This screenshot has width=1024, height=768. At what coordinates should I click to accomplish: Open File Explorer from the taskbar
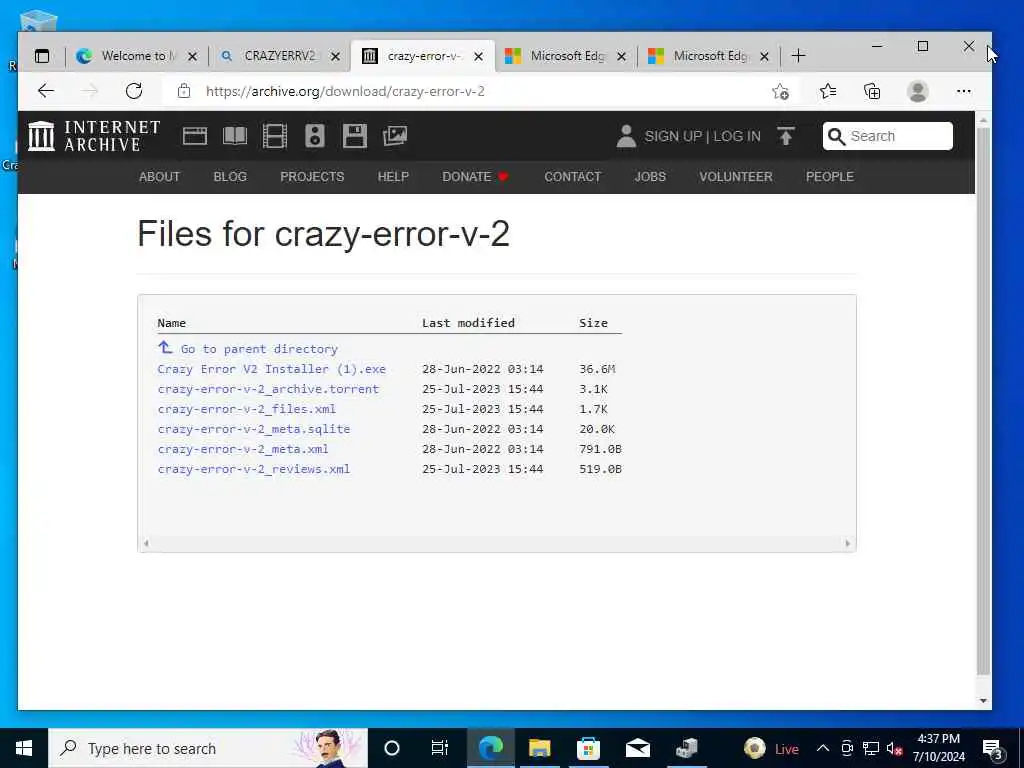tap(539, 748)
